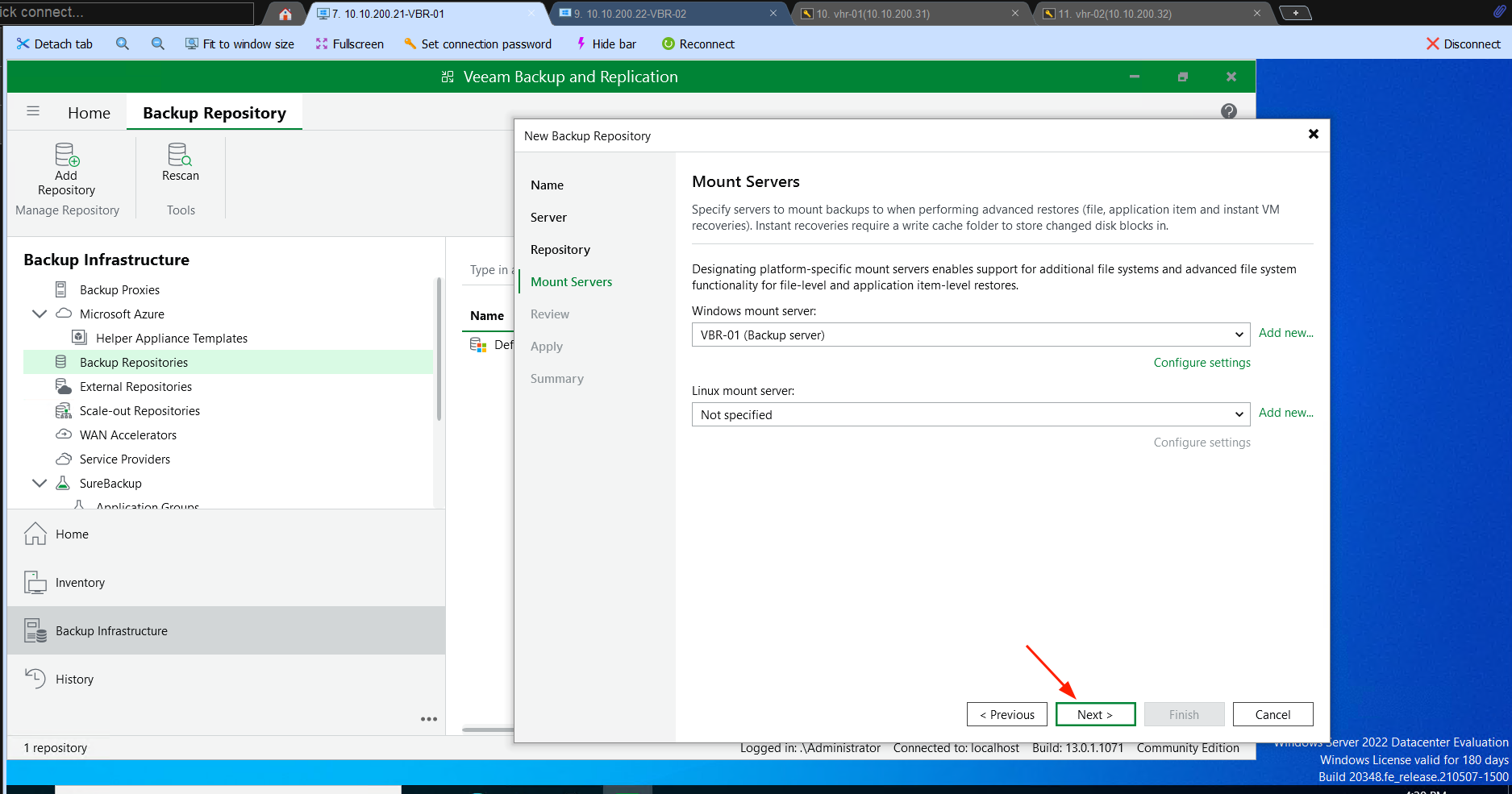Switch to 10.10.200.22-VBR-02 session tab

tap(670, 14)
